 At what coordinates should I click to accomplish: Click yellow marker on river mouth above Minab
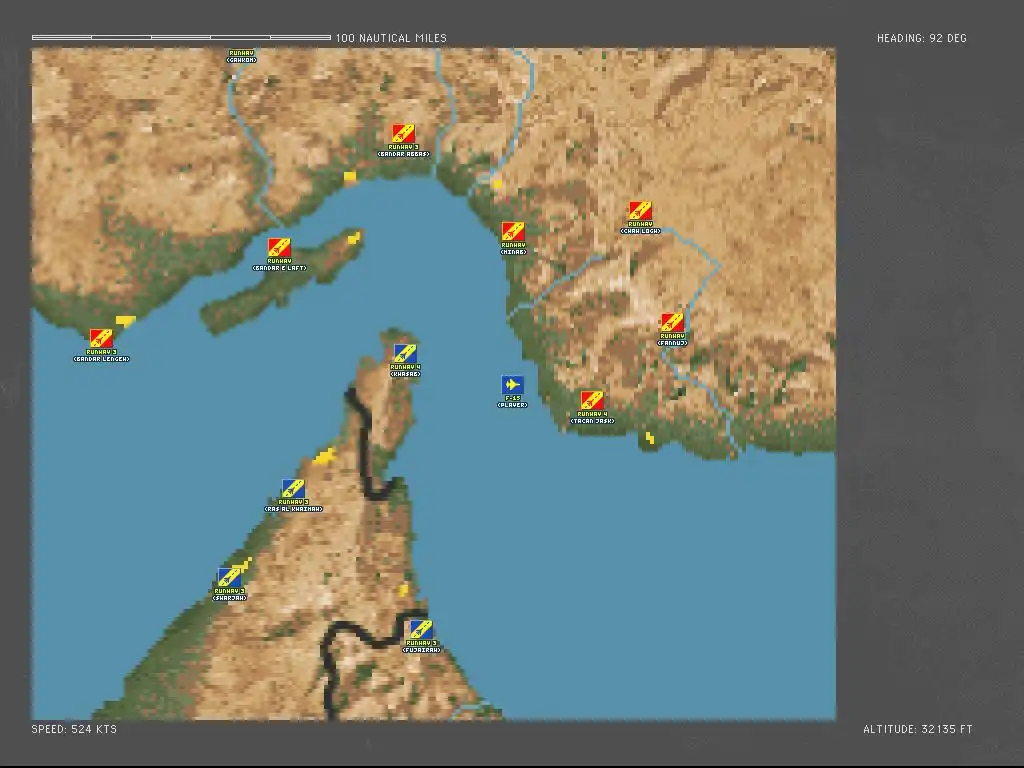click(498, 184)
